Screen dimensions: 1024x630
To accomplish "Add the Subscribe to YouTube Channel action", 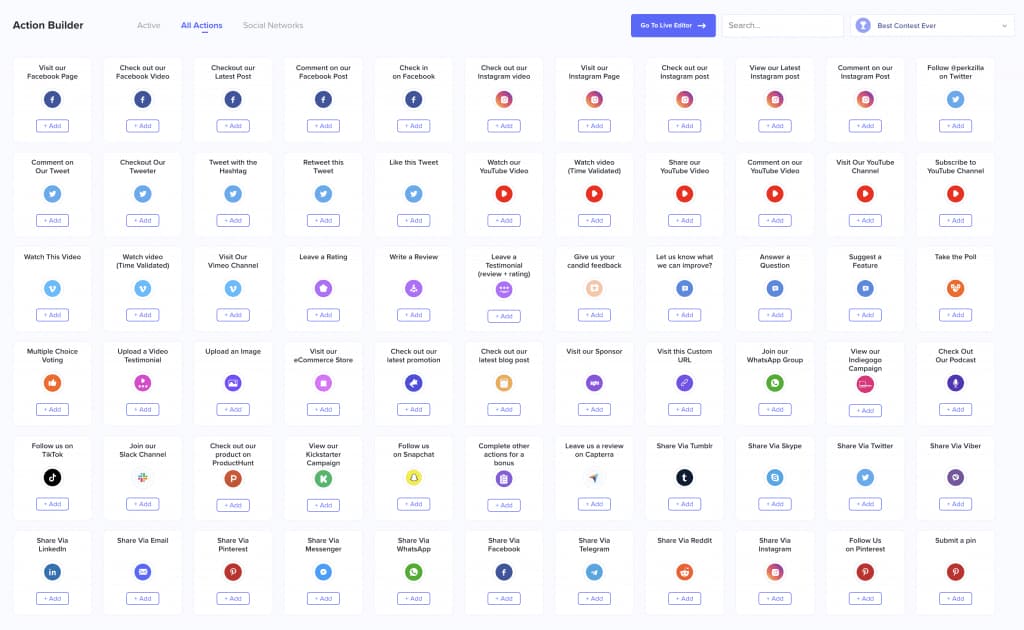I will coord(955,221).
